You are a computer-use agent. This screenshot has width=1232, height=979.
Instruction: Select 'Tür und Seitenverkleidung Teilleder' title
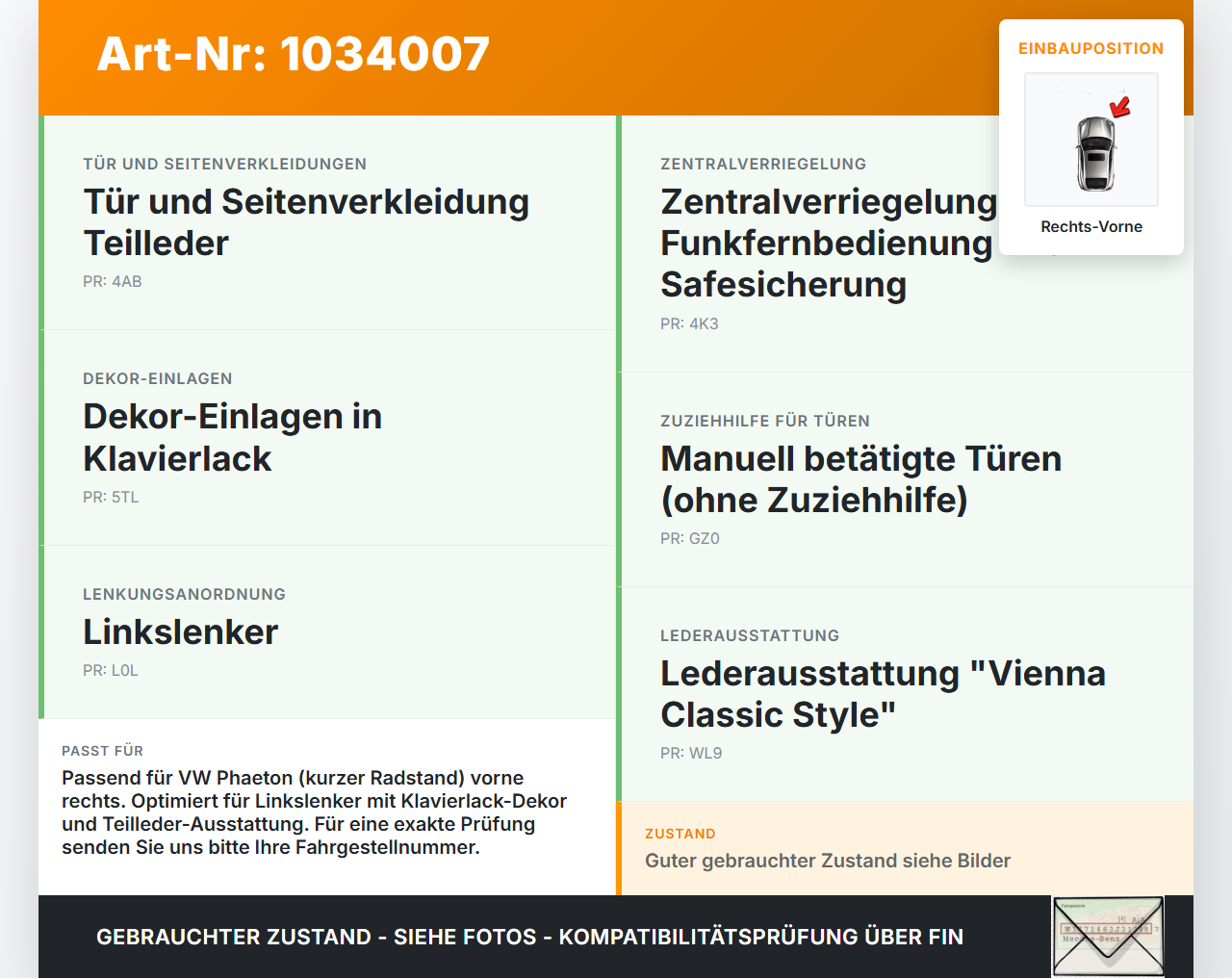(306, 222)
